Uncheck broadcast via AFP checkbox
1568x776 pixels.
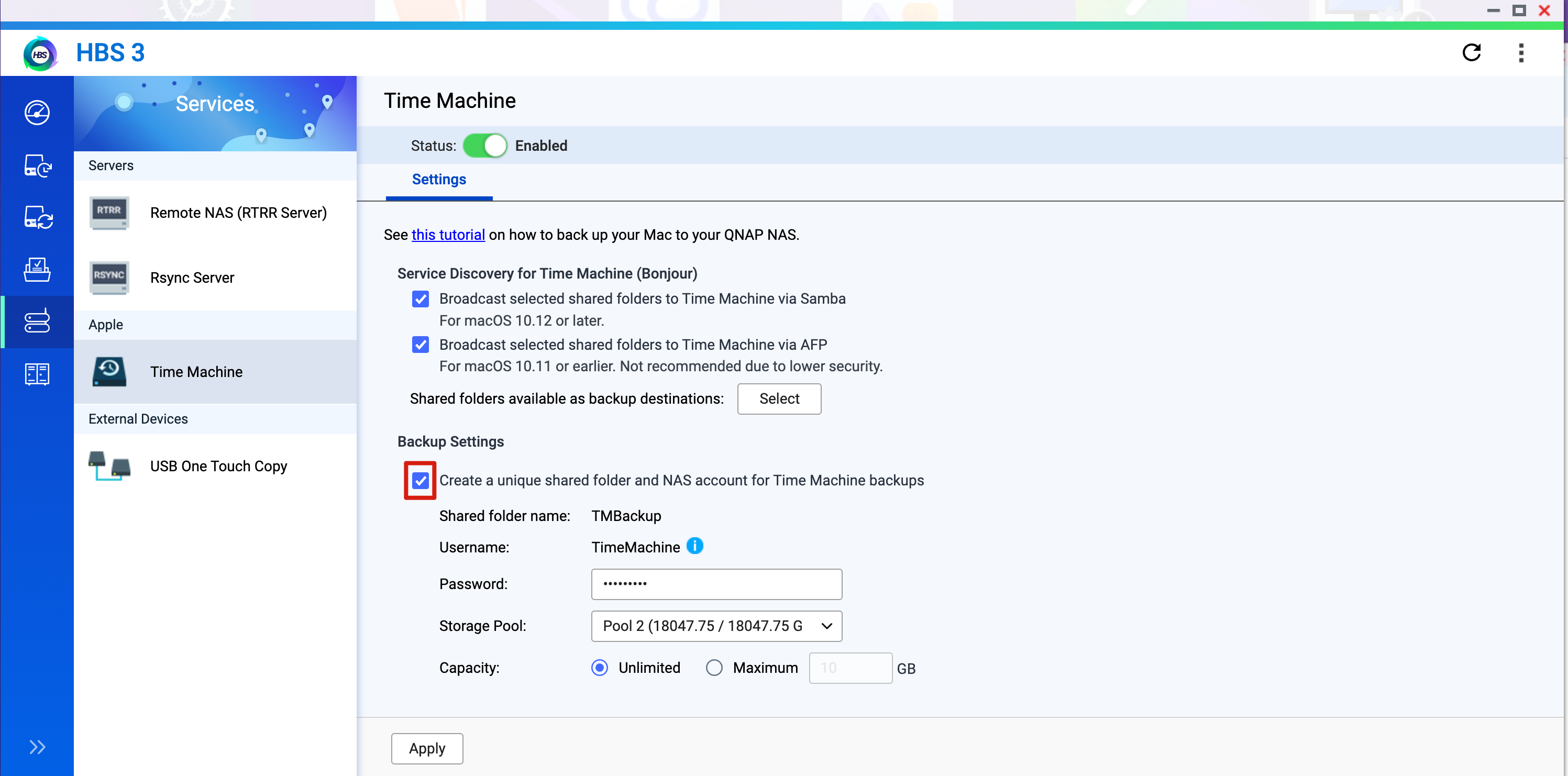[421, 345]
